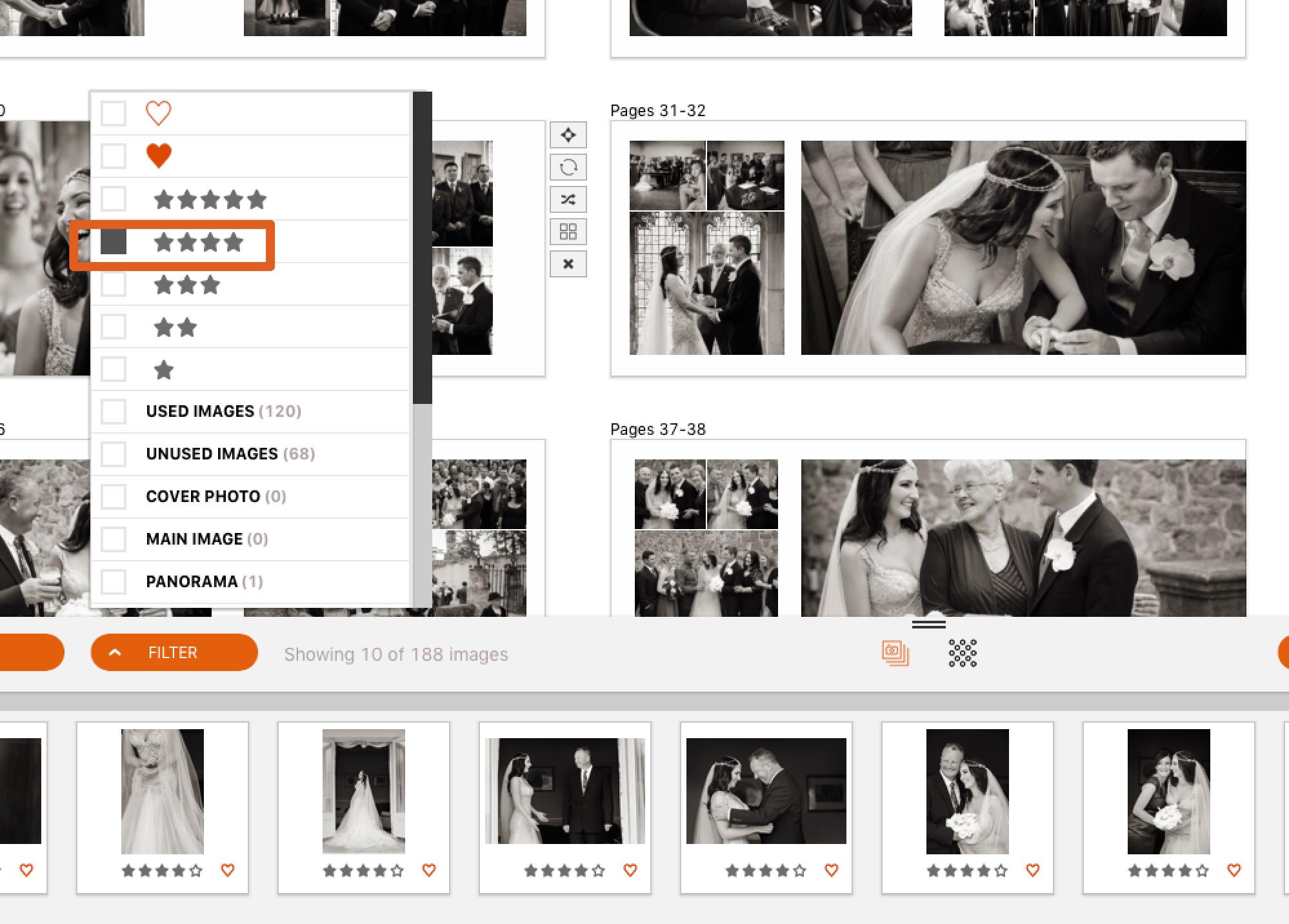Click the large couple photo on pages 31-32

click(x=1023, y=248)
